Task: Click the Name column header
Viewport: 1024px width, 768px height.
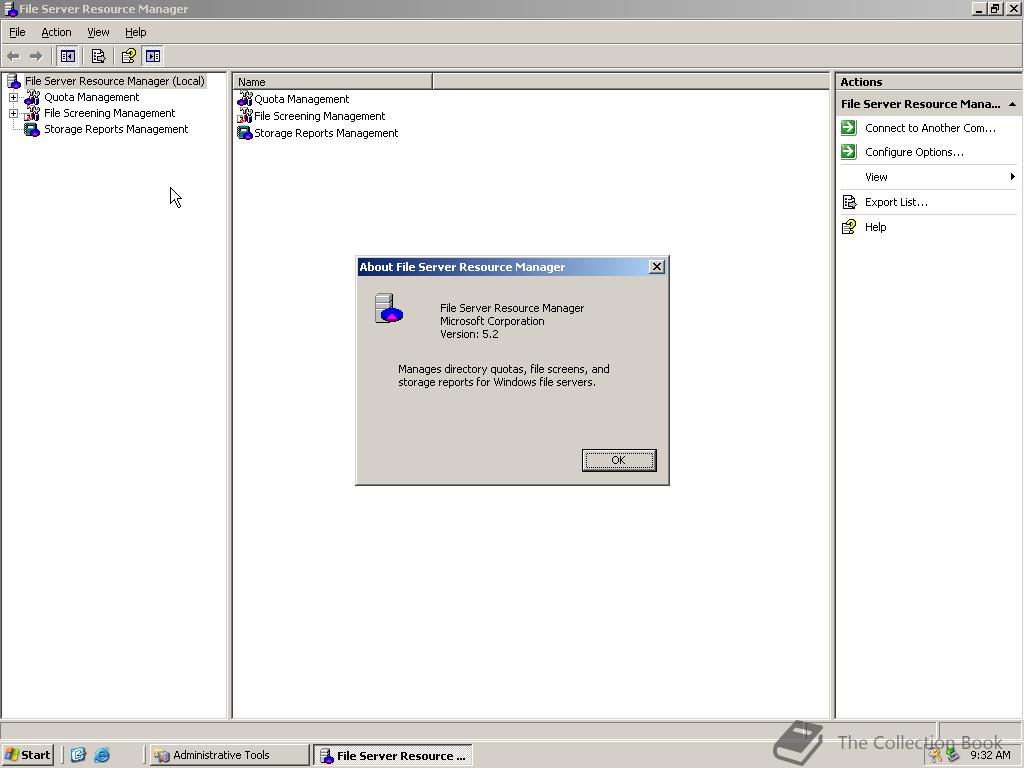Action: pos(332,82)
